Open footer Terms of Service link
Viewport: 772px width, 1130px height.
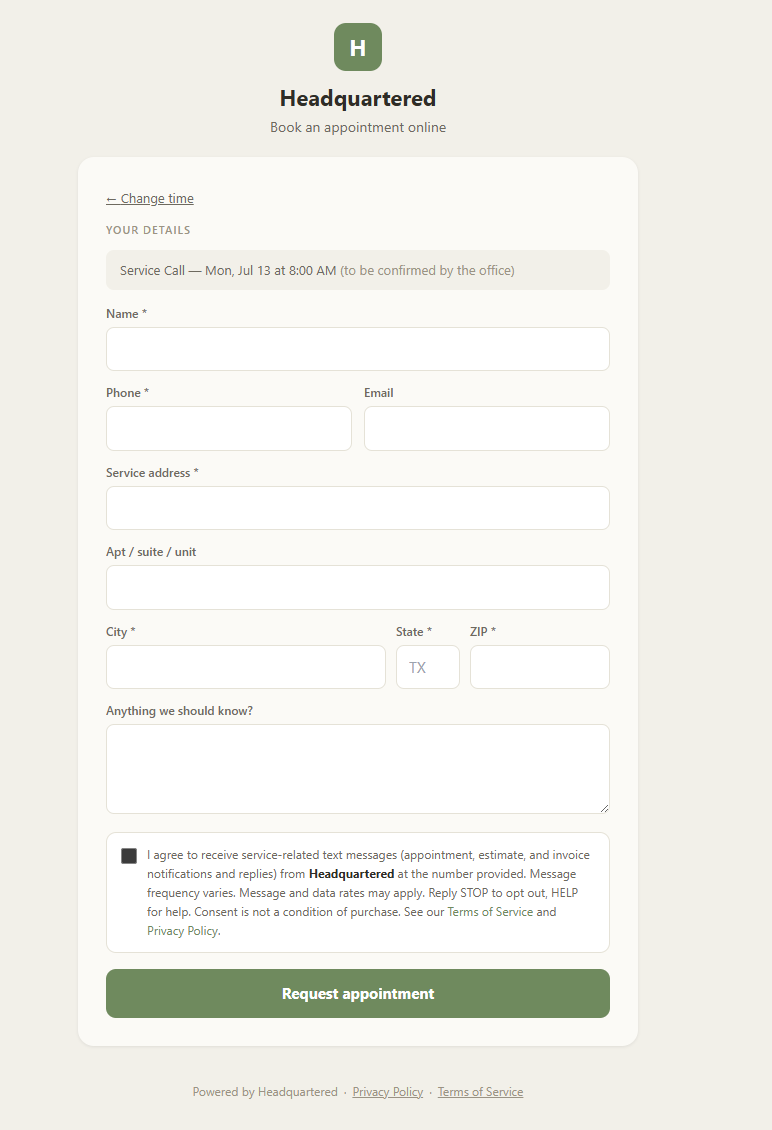[480, 1092]
